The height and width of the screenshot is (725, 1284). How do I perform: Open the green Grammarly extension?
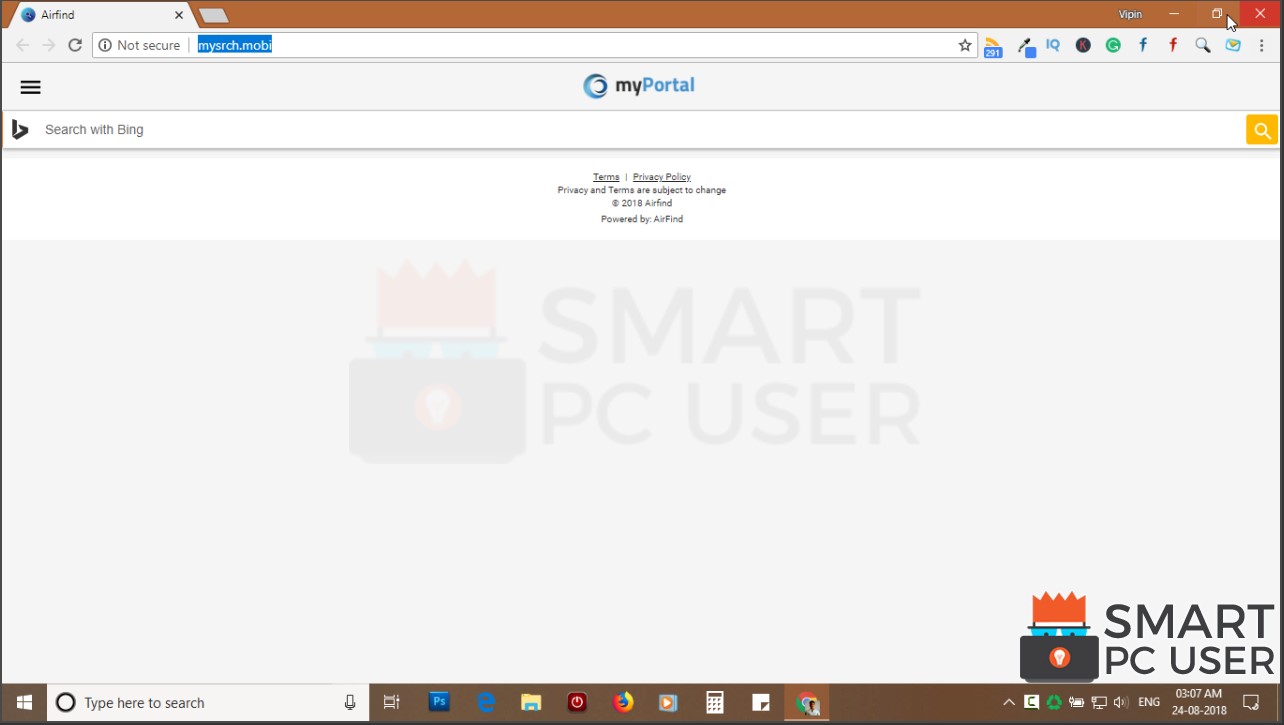click(x=1113, y=45)
